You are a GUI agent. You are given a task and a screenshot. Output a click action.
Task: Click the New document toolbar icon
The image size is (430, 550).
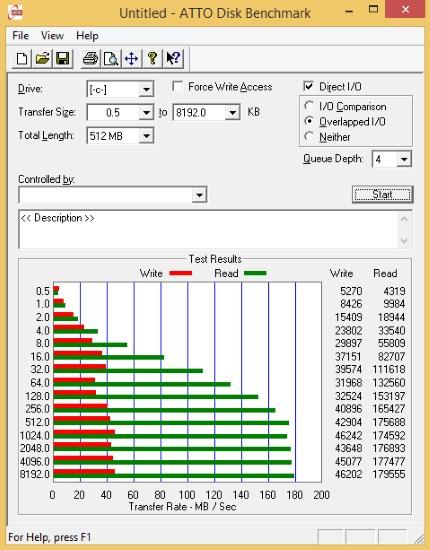22,58
